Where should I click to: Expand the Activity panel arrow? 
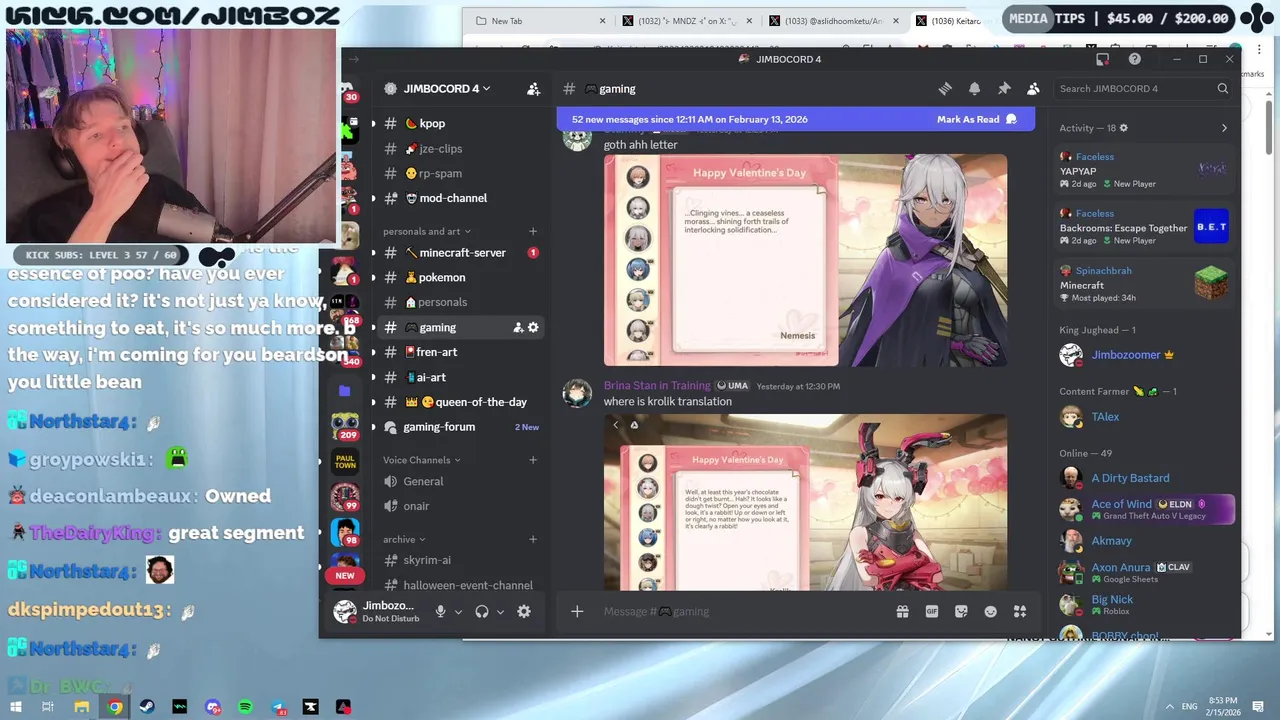click(1224, 128)
